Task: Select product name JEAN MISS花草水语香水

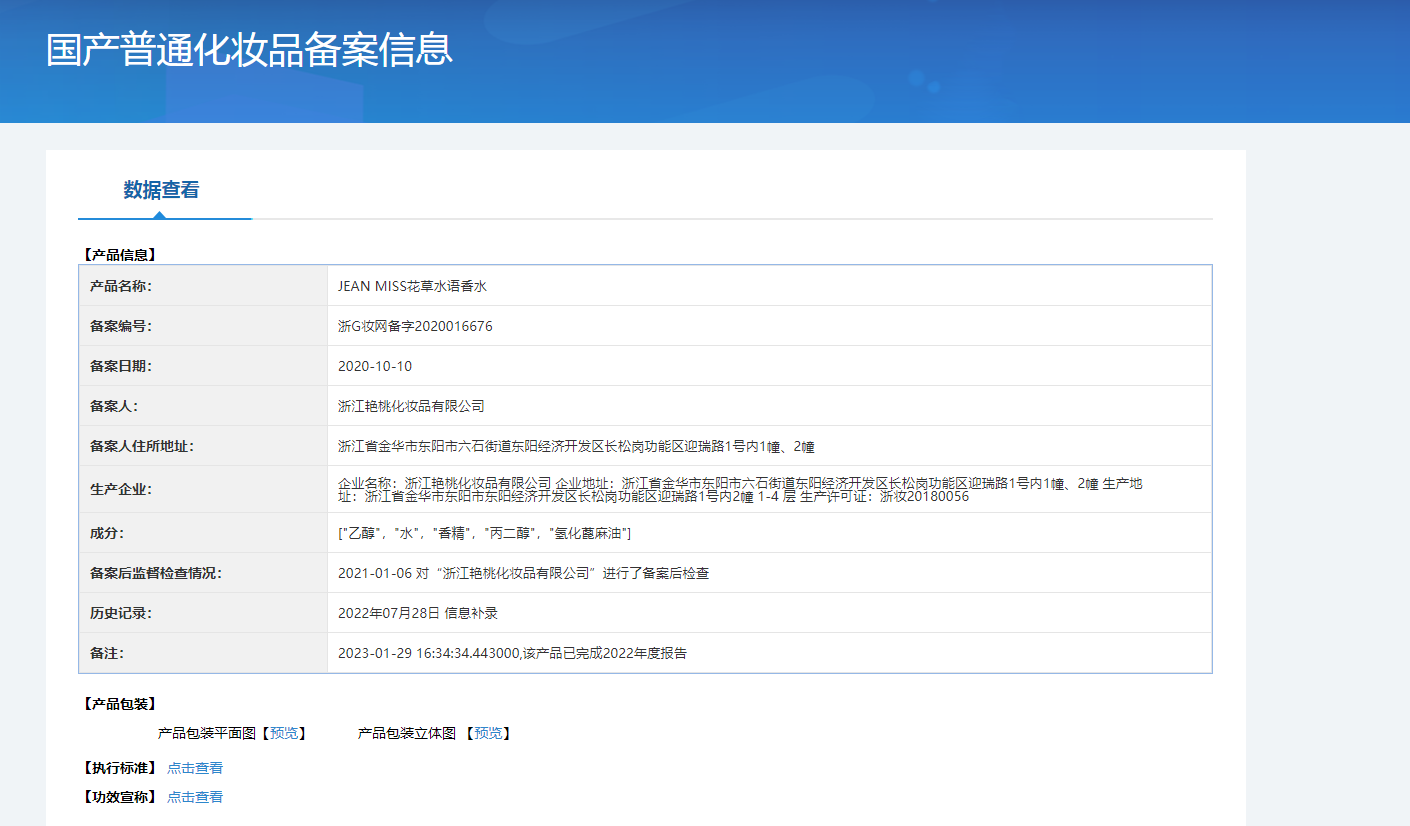Action: 412,286
